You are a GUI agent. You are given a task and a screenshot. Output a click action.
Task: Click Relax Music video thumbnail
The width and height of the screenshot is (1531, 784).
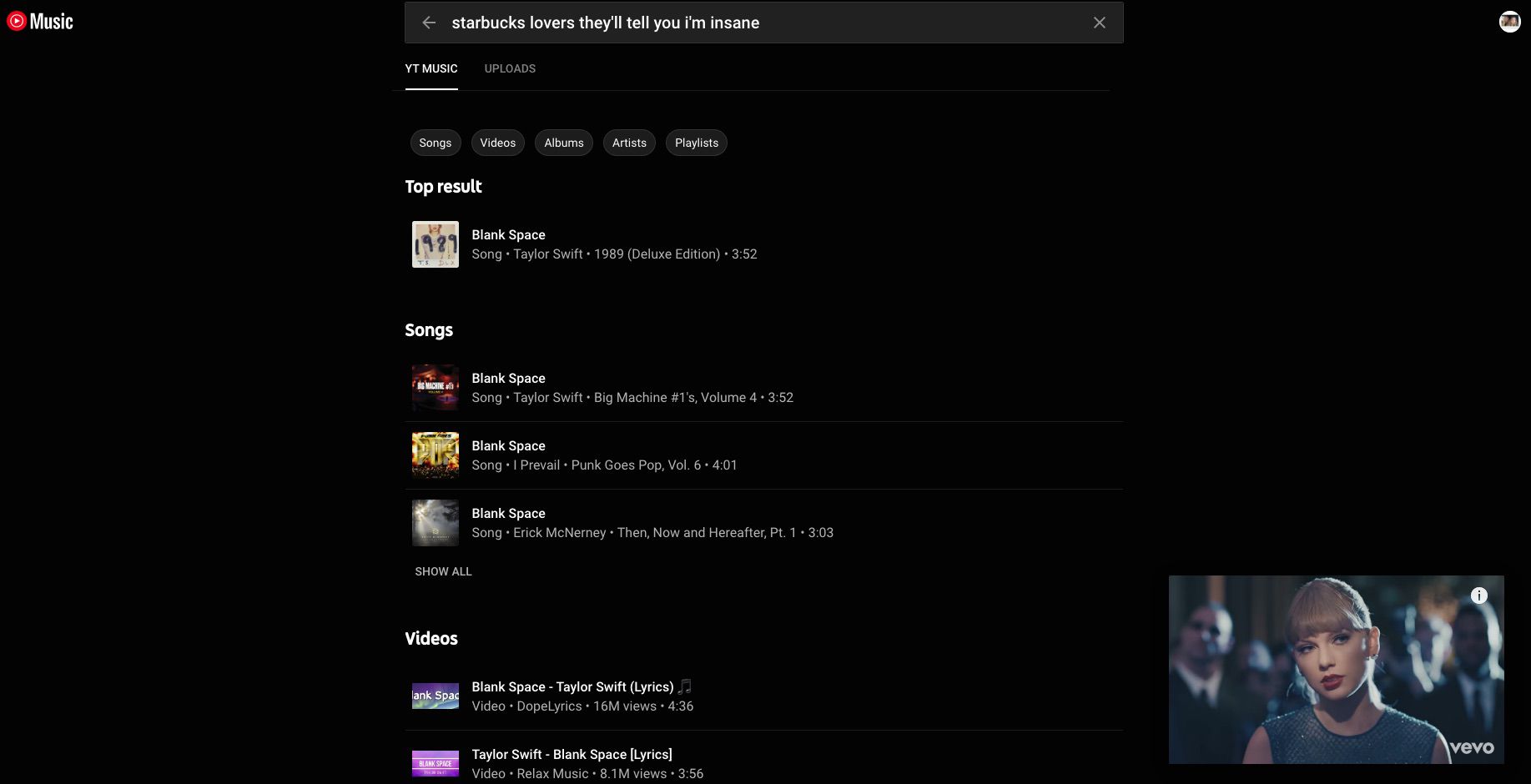[436, 764]
